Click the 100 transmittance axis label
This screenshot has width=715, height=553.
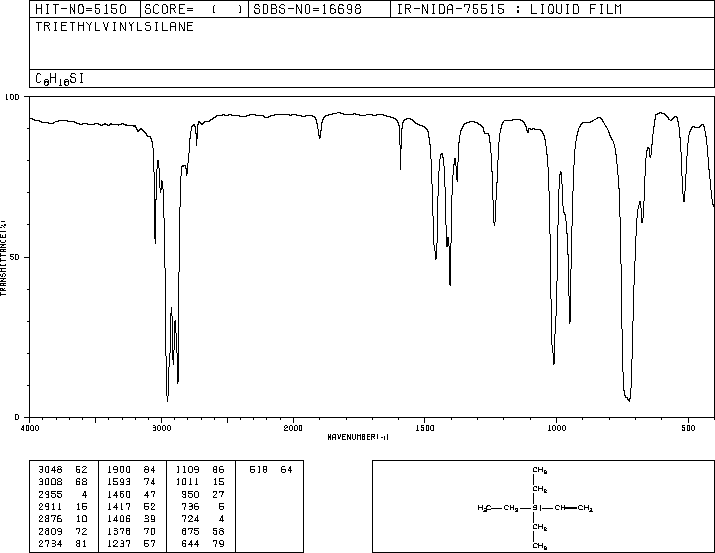pyautogui.click(x=12, y=97)
